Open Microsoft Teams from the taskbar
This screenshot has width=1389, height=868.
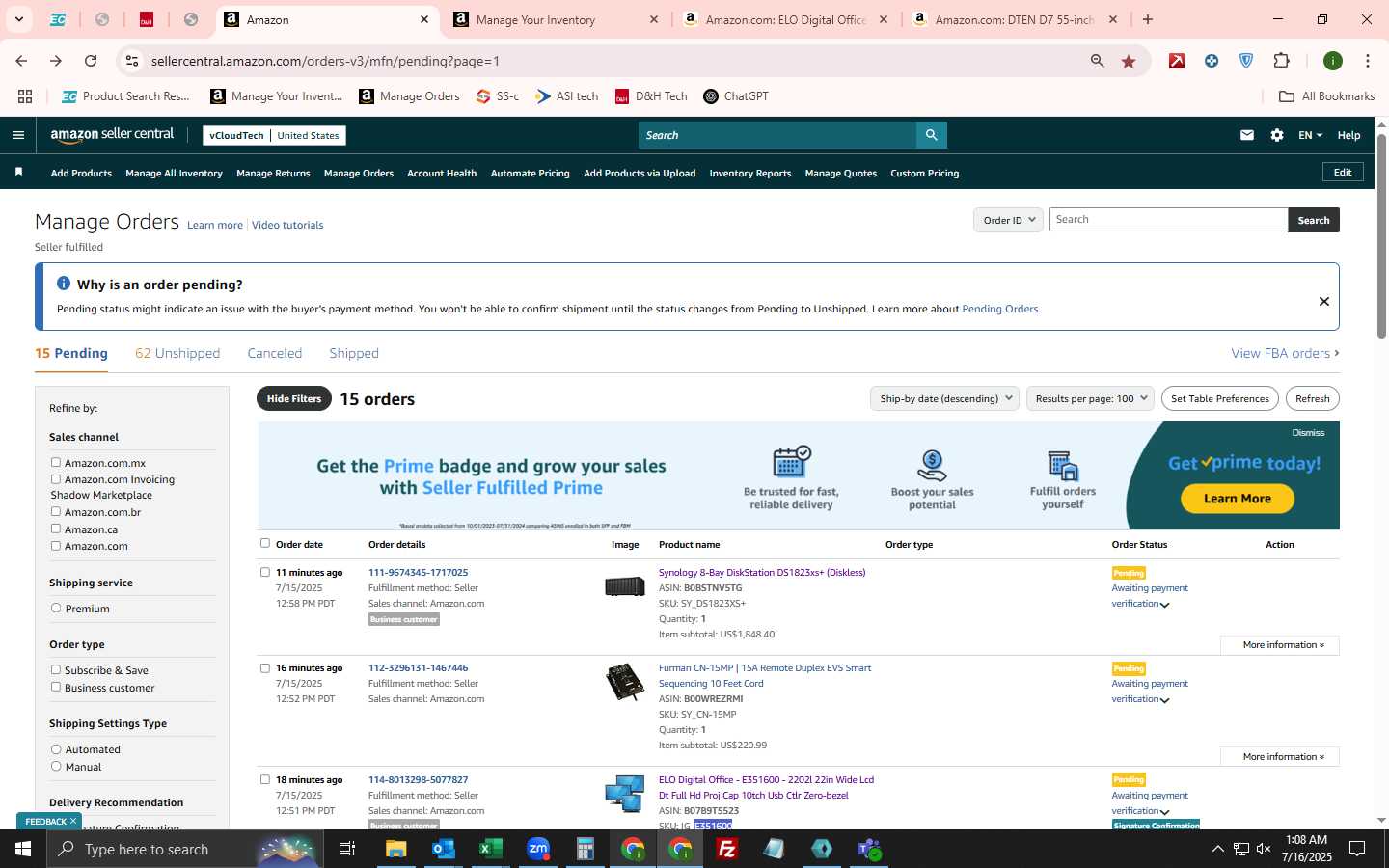pyautogui.click(x=869, y=849)
